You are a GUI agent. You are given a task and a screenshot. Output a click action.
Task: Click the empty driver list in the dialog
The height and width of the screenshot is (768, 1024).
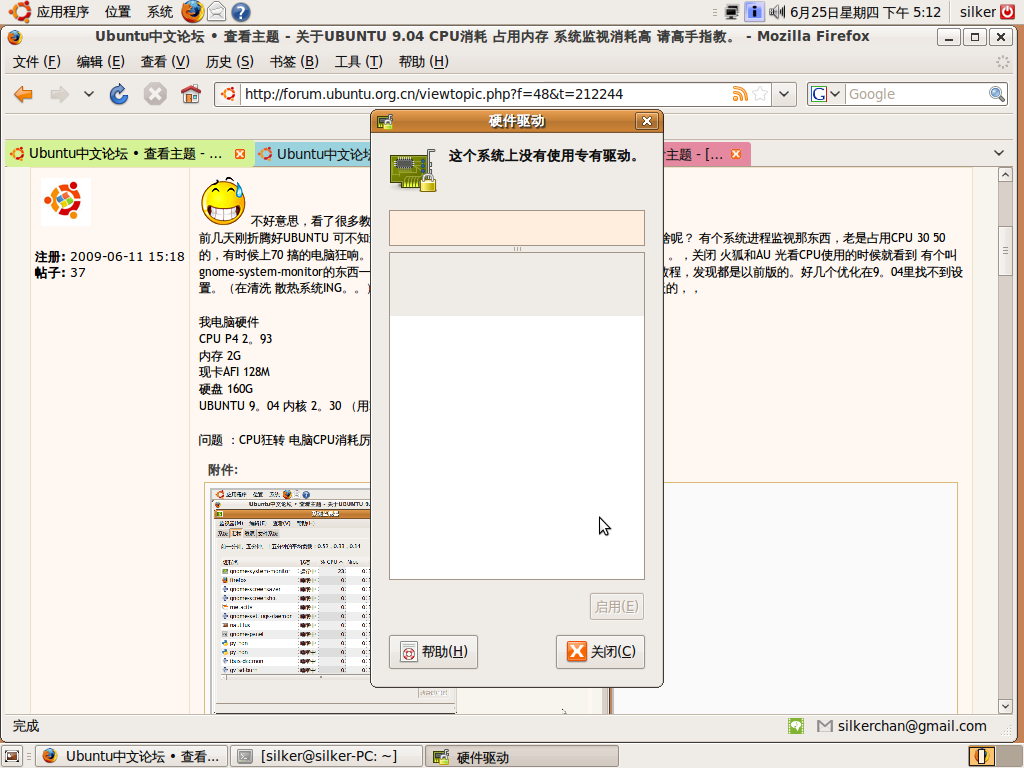(517, 416)
